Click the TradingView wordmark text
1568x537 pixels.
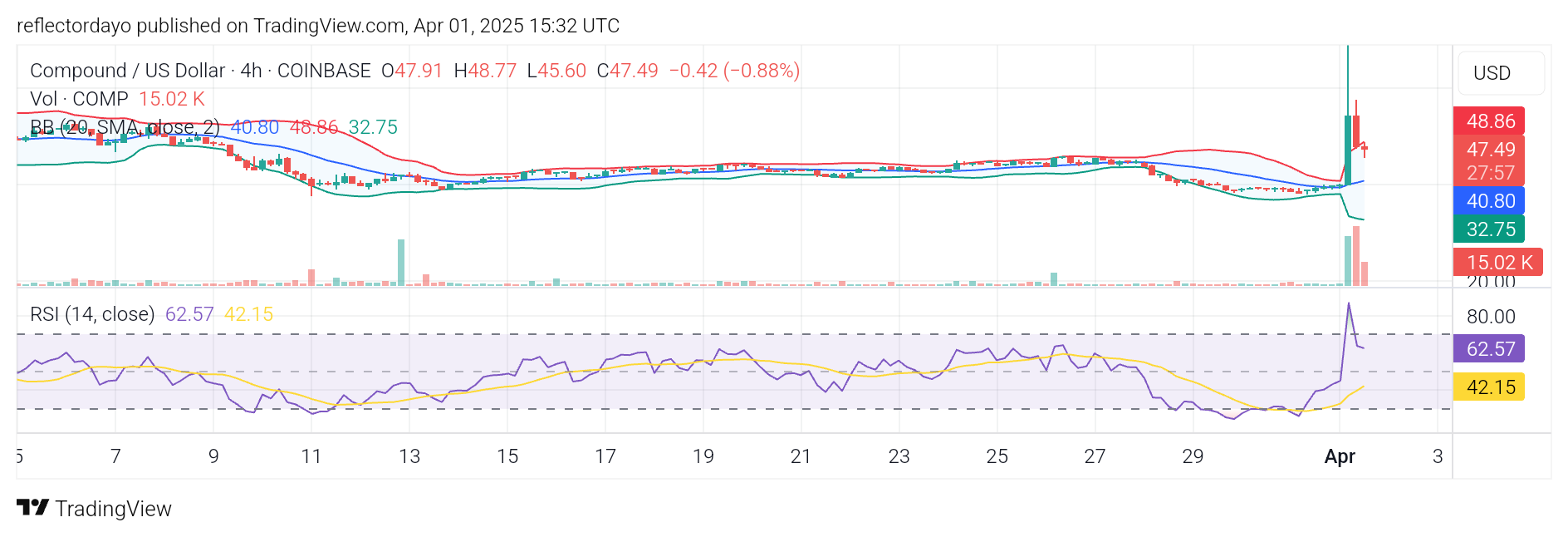tap(114, 509)
